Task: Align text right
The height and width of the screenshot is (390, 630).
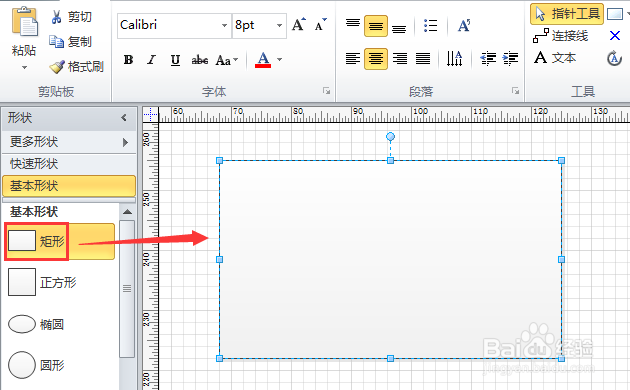Action: (400, 59)
